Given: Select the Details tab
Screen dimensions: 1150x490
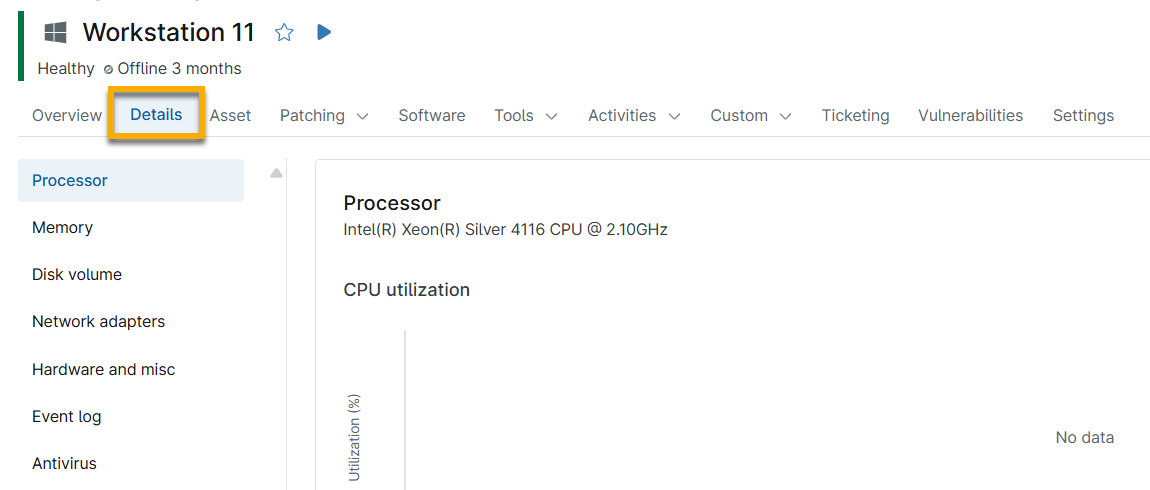Looking at the screenshot, I should click(x=156, y=115).
